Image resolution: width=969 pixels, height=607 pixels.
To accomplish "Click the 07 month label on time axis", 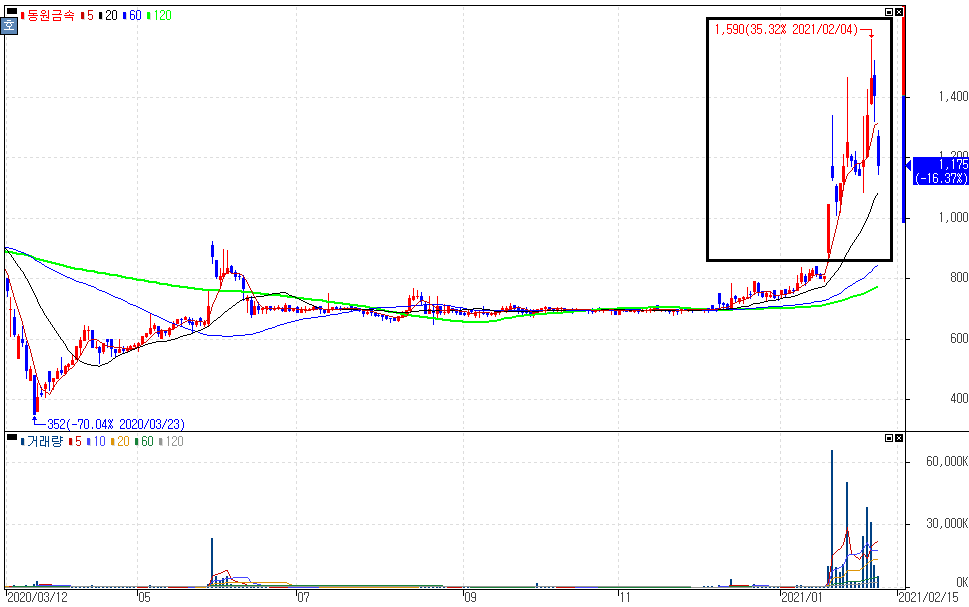I will (x=303, y=598).
